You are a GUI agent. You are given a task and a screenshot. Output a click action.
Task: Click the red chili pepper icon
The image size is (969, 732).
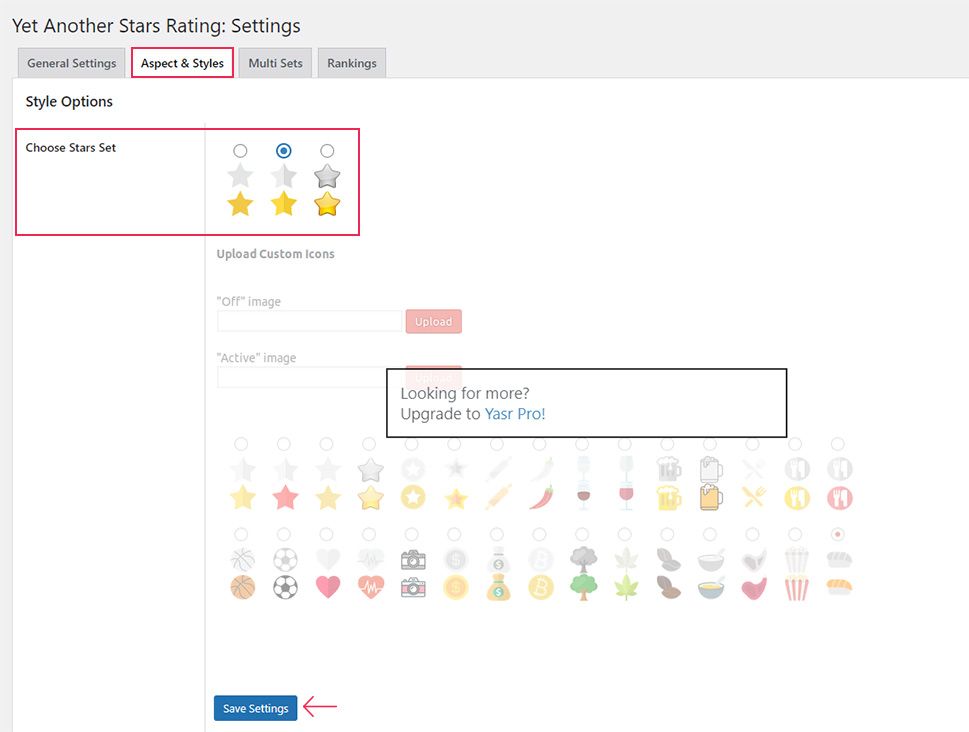coord(541,498)
